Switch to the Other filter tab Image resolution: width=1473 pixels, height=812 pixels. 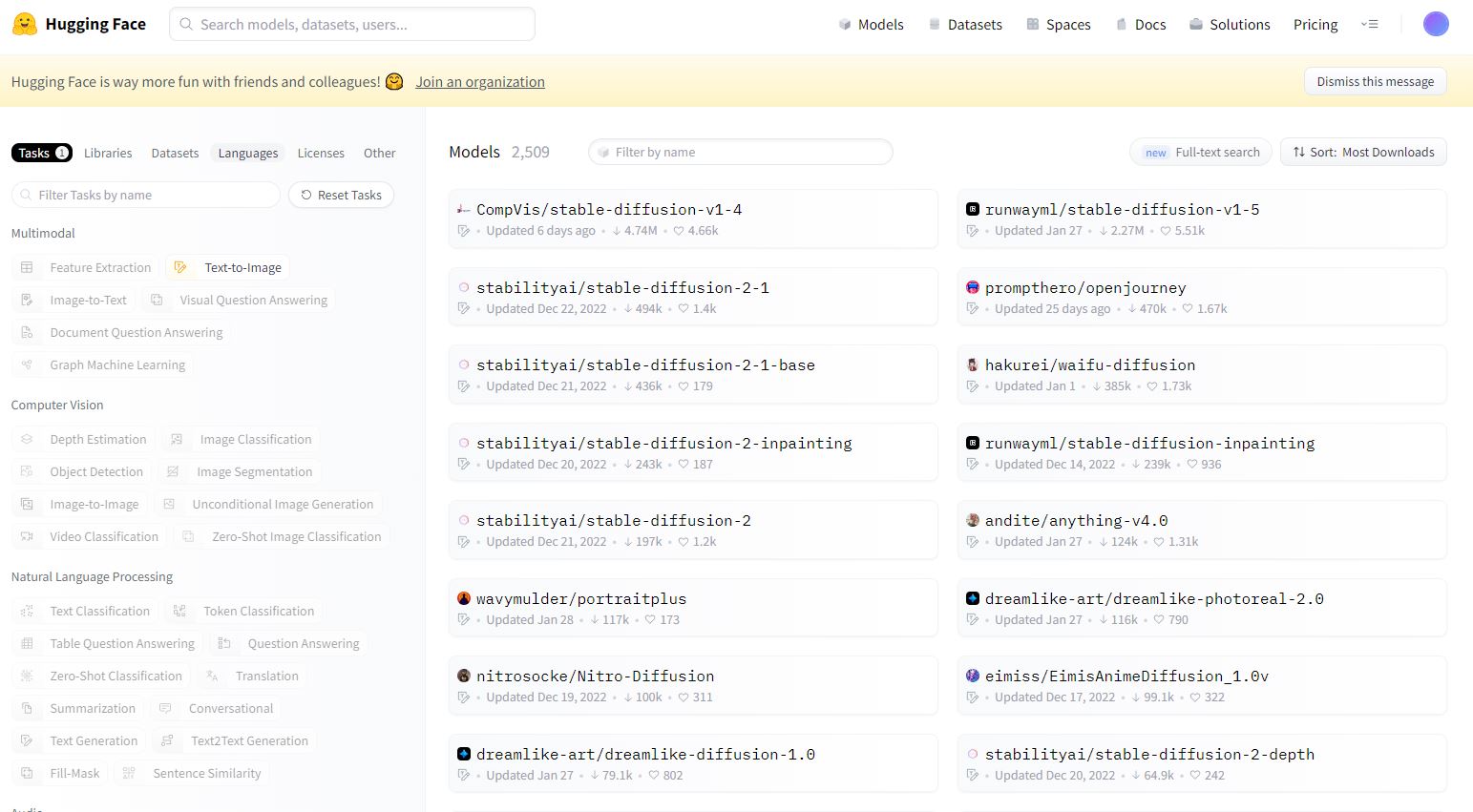tap(379, 153)
